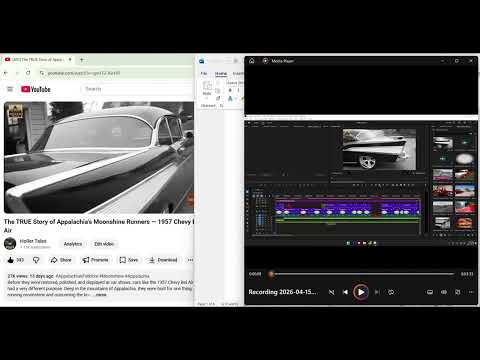Go to Media Player home
The image size is (480, 360).
pyautogui.click(x=252, y=61)
